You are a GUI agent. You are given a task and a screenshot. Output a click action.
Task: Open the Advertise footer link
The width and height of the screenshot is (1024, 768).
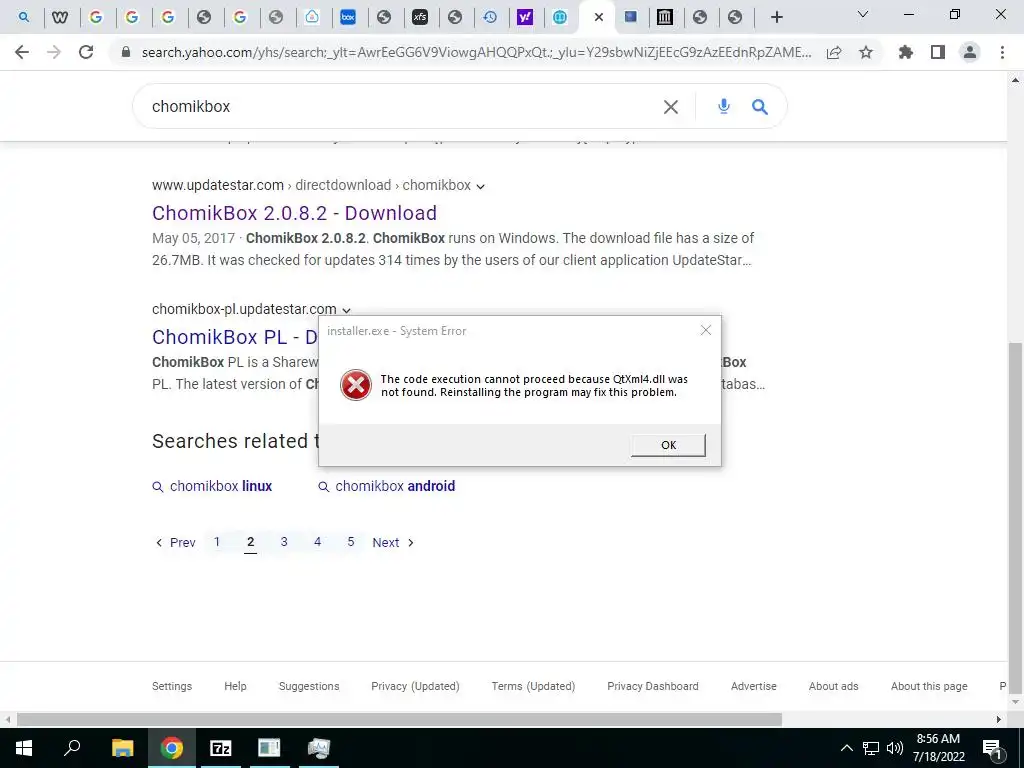click(x=754, y=686)
